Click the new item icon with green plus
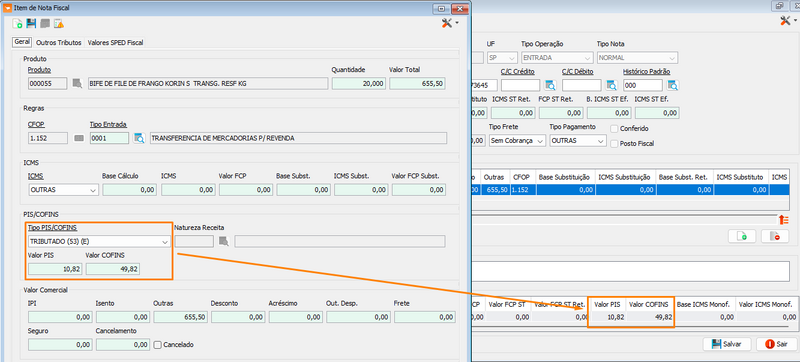This screenshot has height=362, width=800. [17, 23]
